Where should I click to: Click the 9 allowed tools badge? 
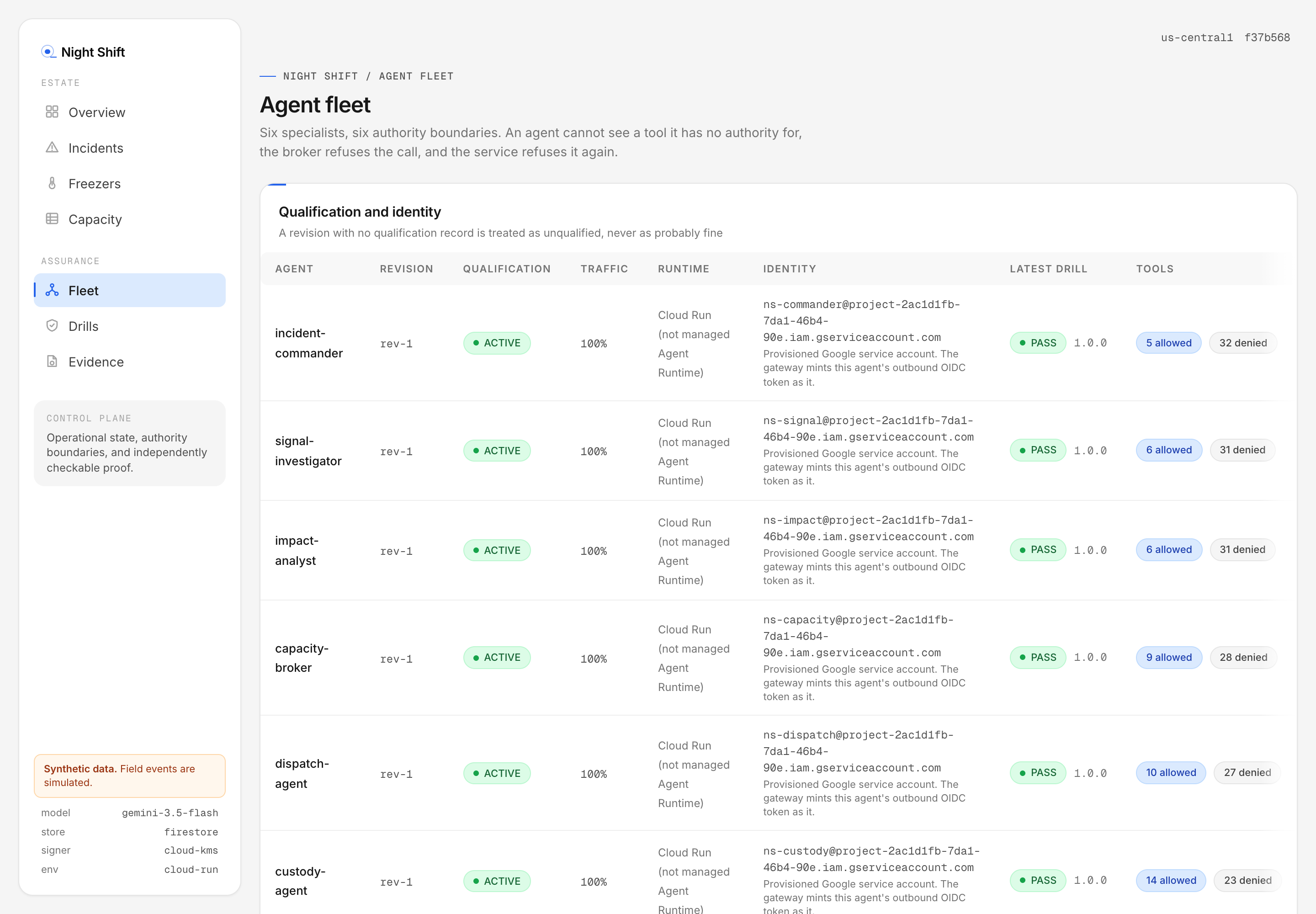point(1169,658)
